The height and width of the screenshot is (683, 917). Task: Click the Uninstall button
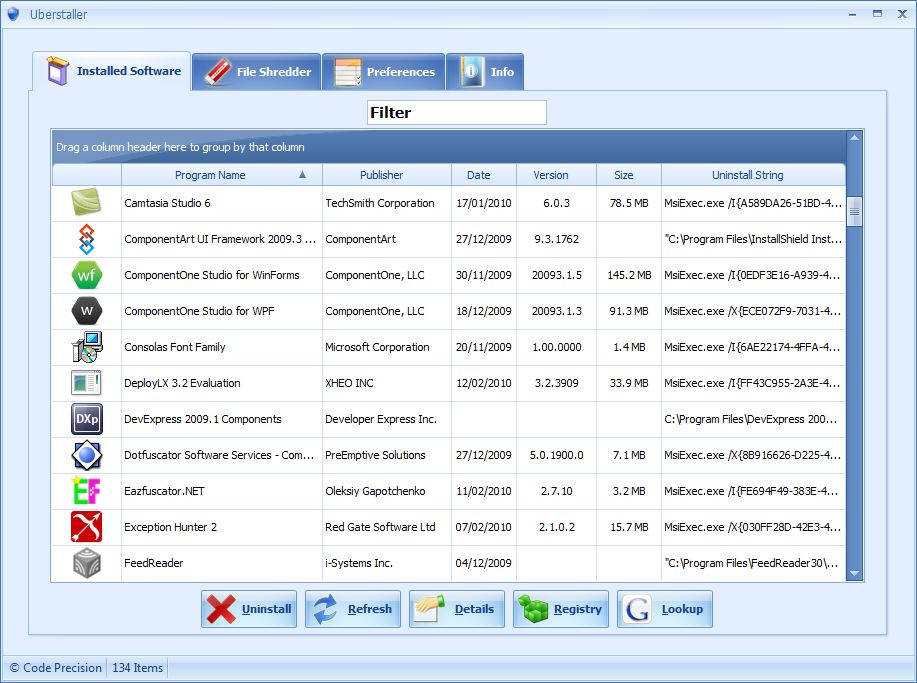pos(249,609)
